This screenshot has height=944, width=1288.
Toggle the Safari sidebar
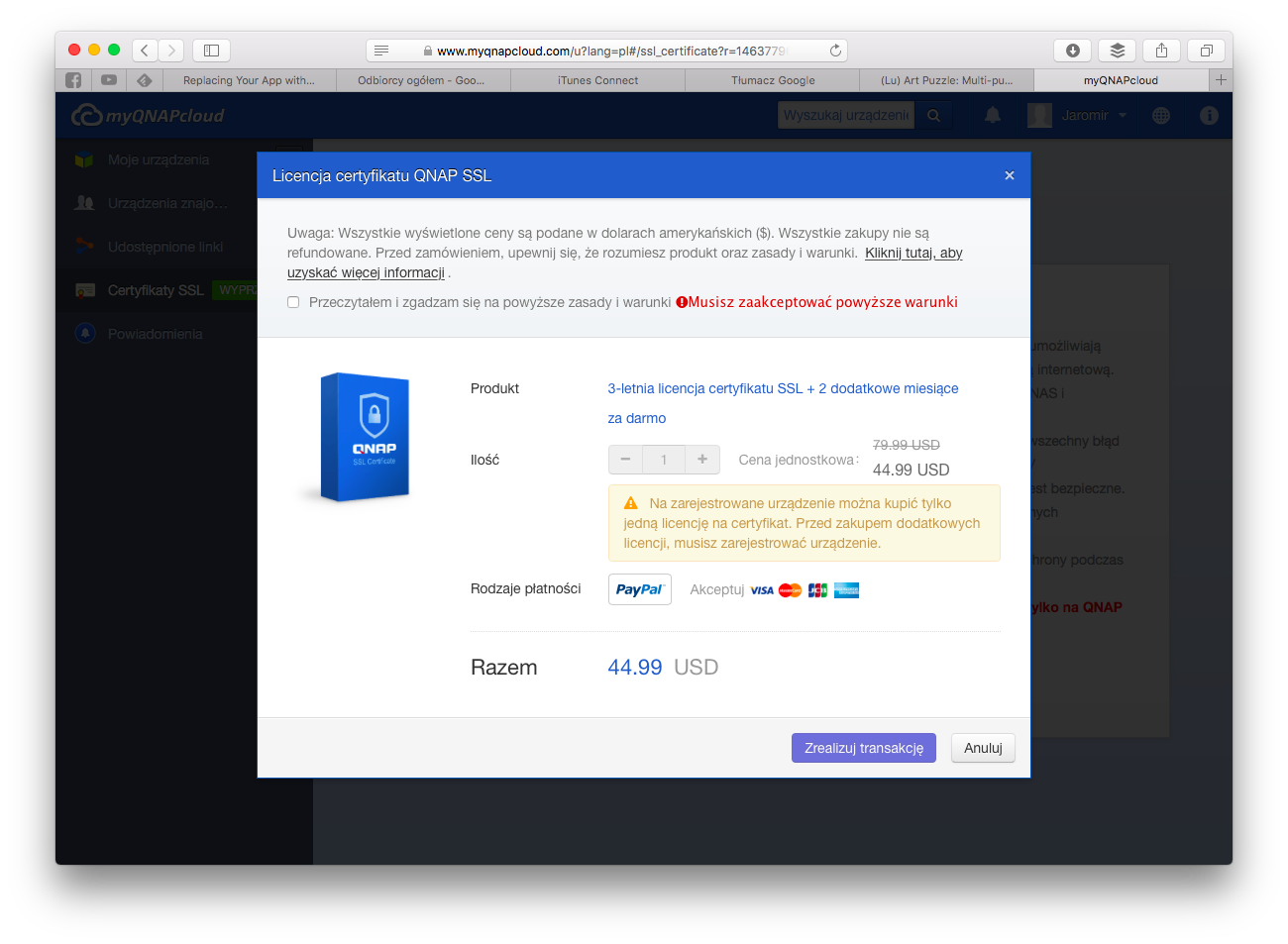[x=211, y=50]
